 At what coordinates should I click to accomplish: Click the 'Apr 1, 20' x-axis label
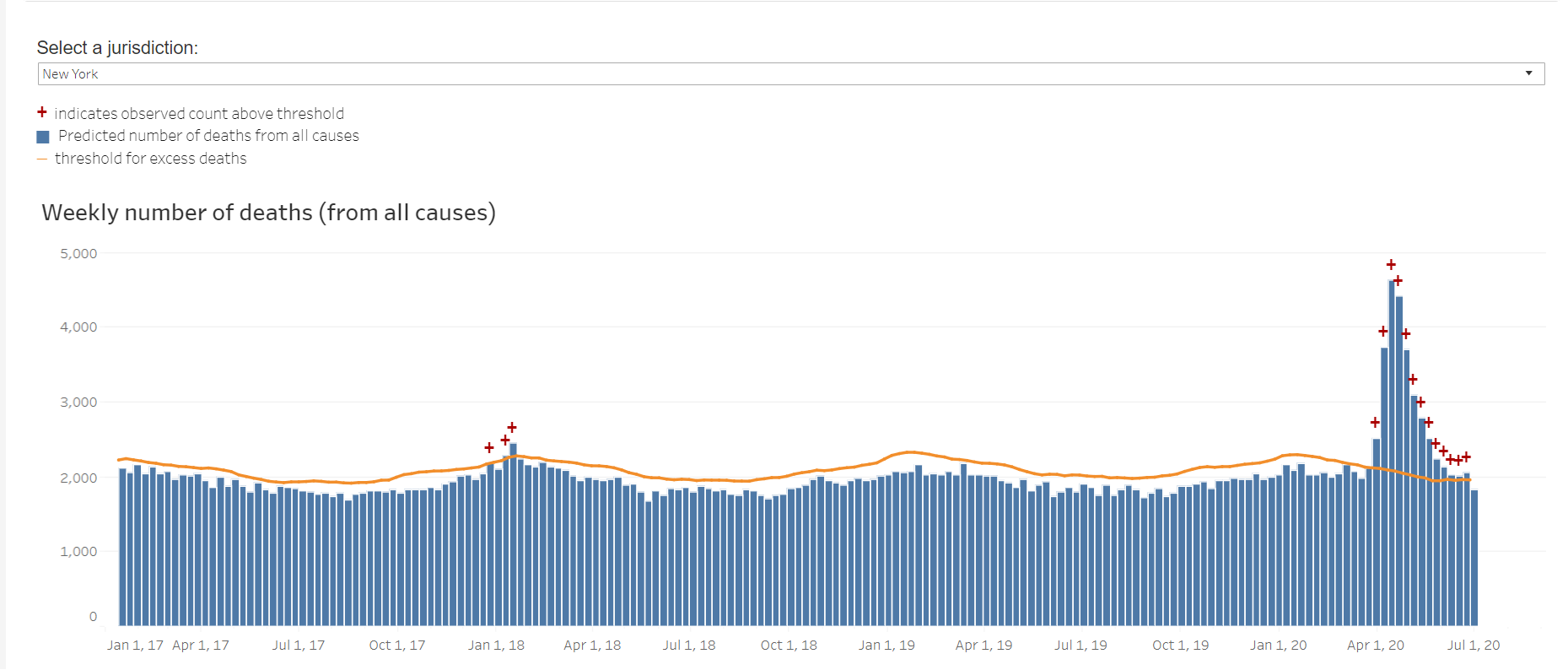[1376, 646]
